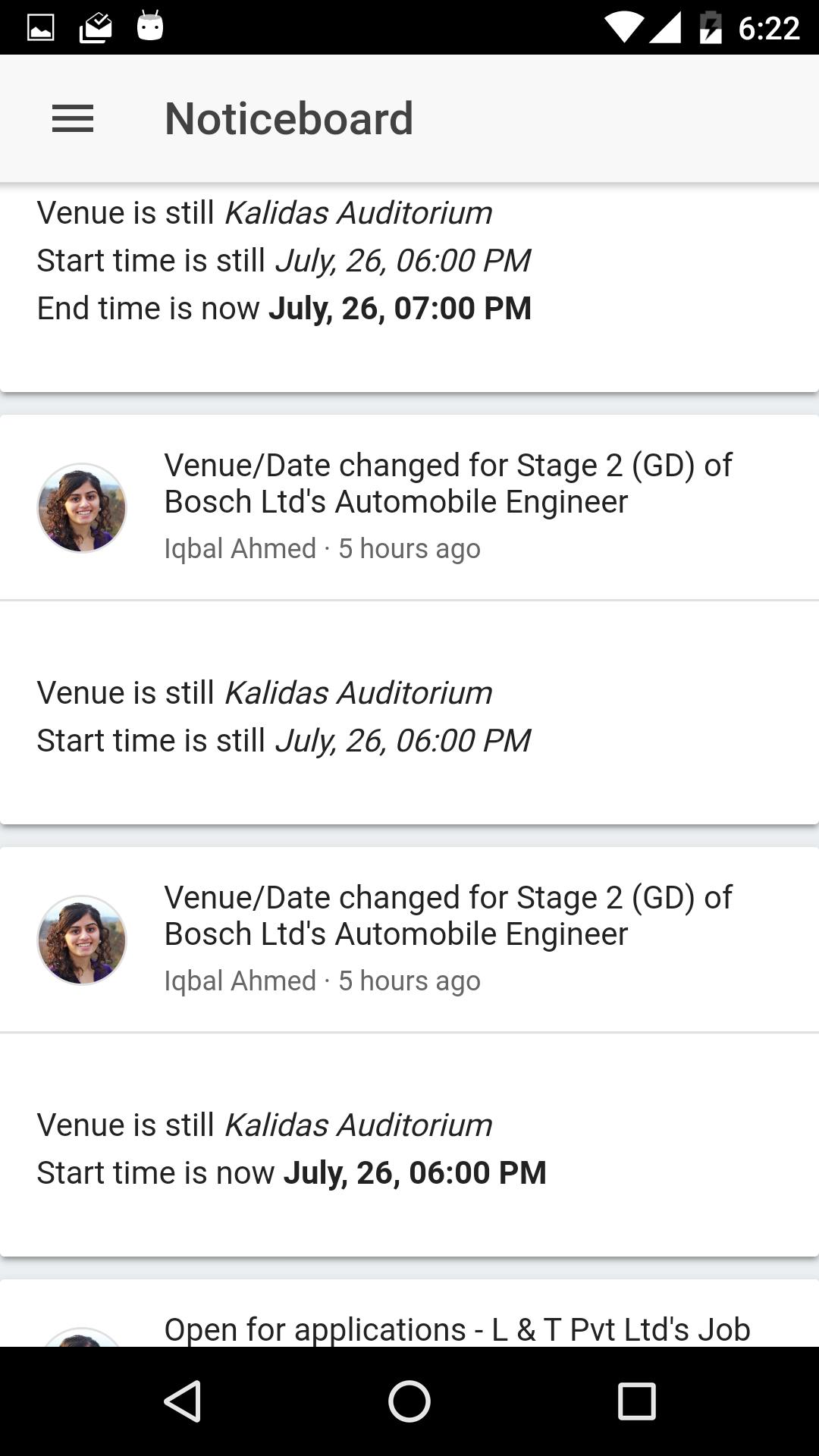Open the recent apps square button

[636, 1401]
